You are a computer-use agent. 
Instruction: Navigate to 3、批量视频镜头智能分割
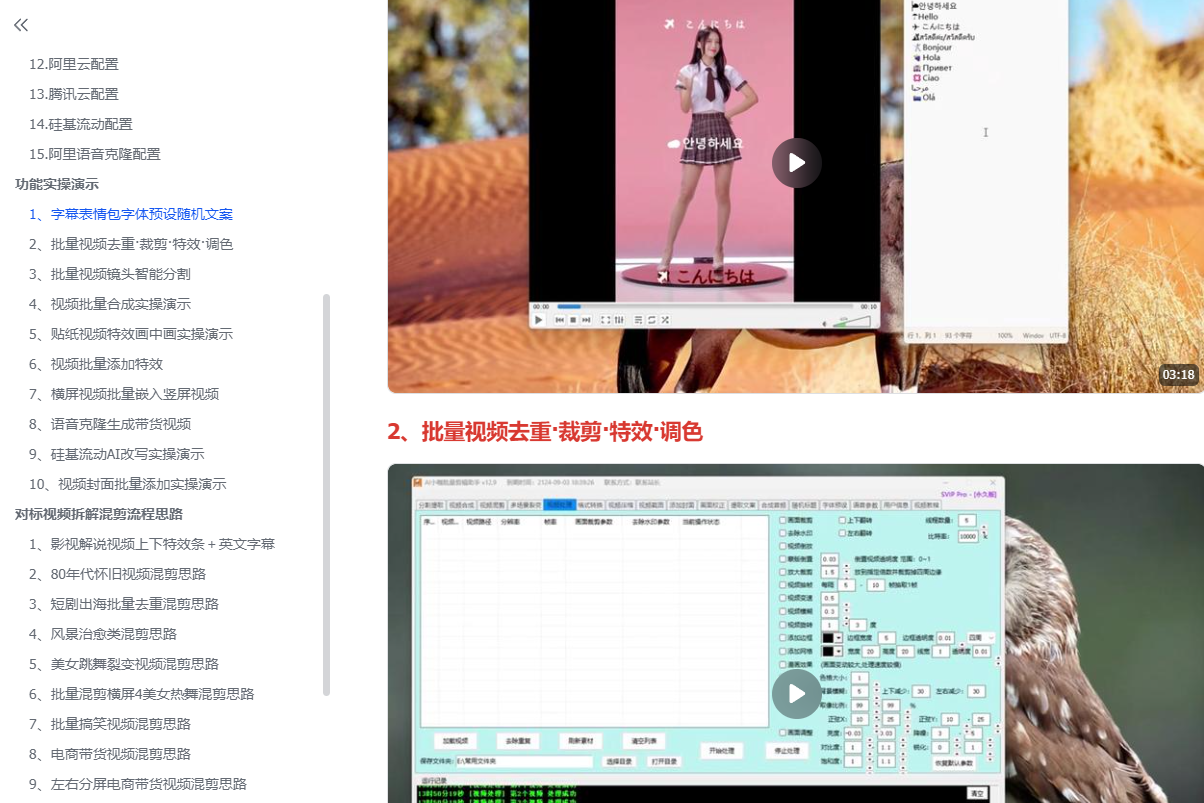[x=109, y=274]
